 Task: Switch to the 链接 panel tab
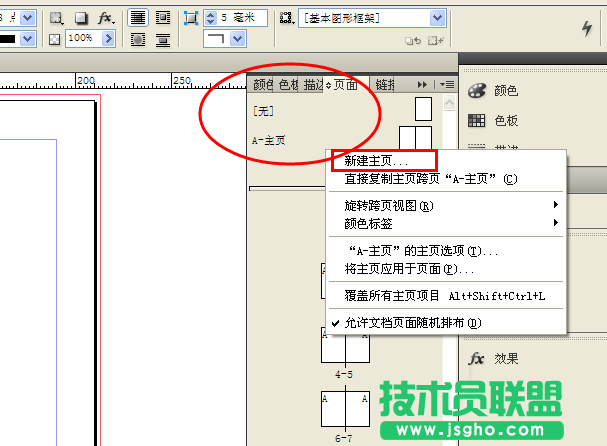385,84
